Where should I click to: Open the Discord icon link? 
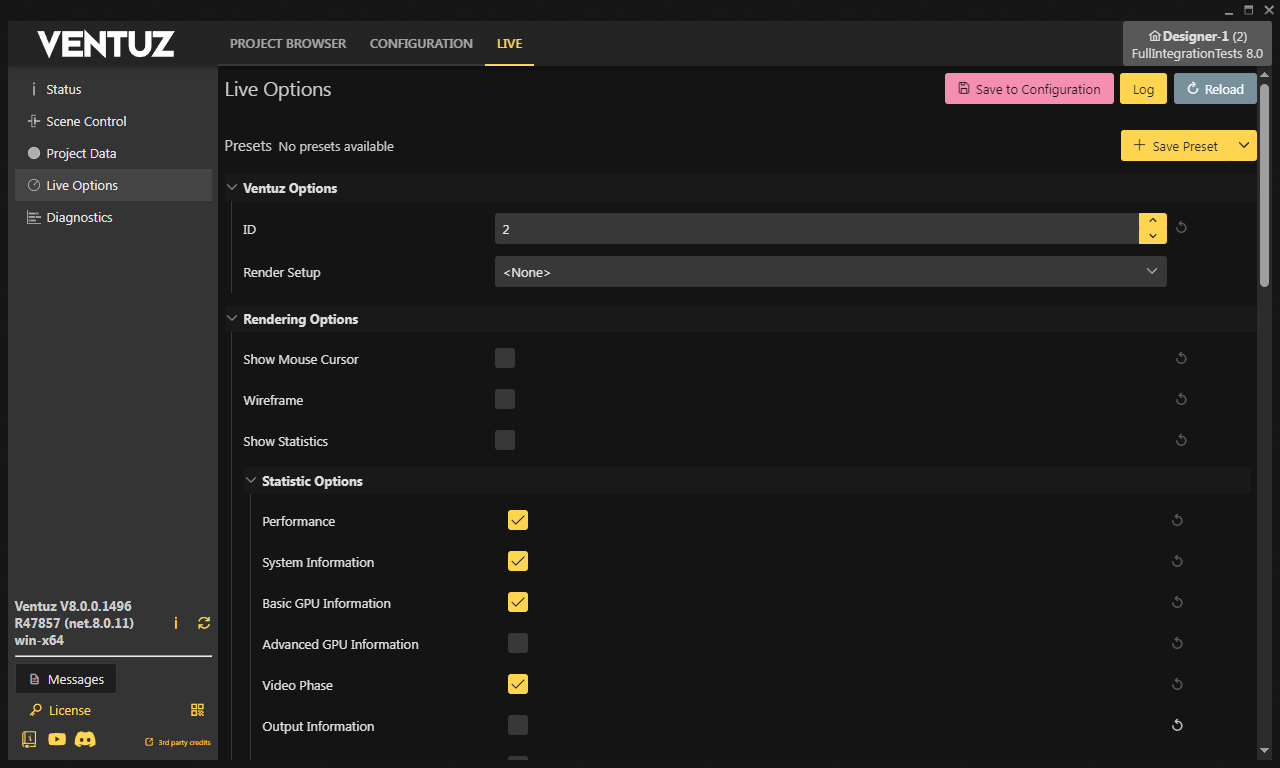[85, 739]
